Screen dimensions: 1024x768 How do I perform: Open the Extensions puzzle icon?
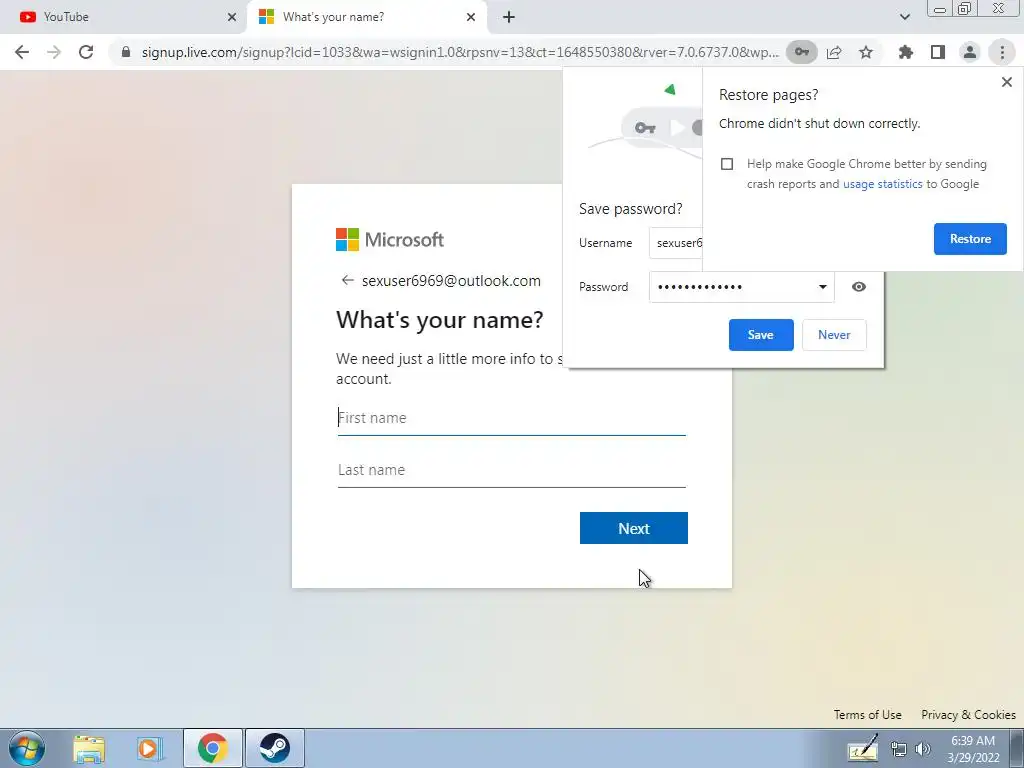pyautogui.click(x=905, y=52)
